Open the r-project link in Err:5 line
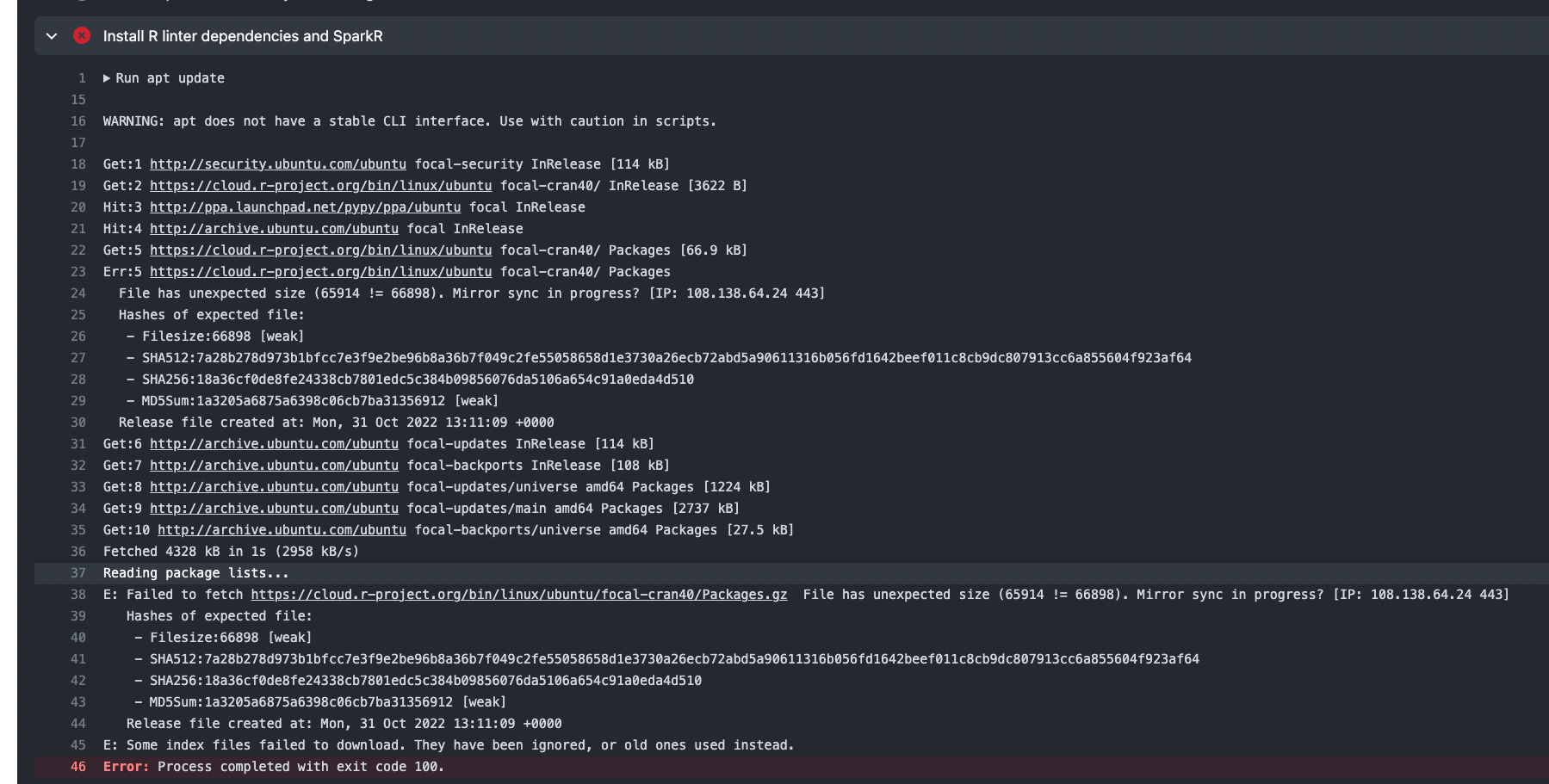This screenshot has height=784, width=1549. (x=321, y=272)
